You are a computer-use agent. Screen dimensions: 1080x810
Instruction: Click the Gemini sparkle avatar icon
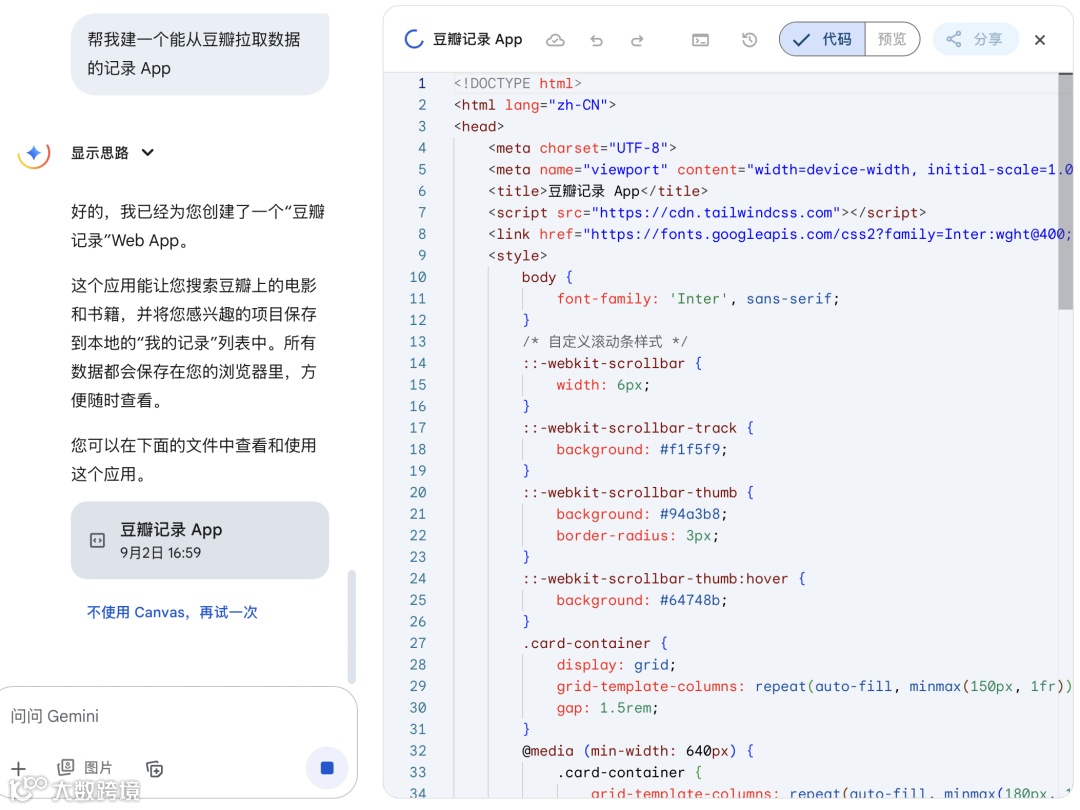pyautogui.click(x=34, y=153)
